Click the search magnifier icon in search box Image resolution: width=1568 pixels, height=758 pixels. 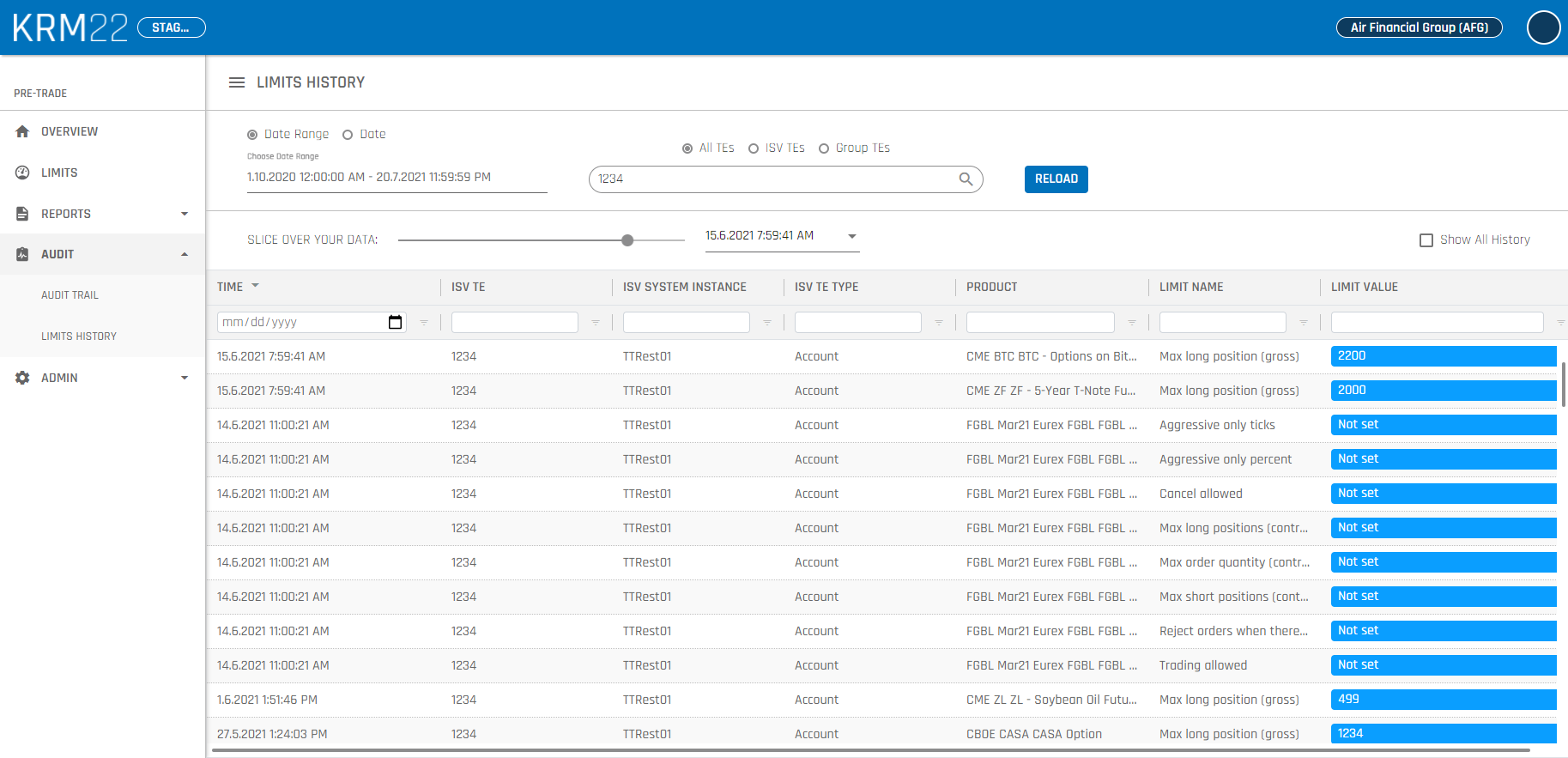click(x=966, y=179)
